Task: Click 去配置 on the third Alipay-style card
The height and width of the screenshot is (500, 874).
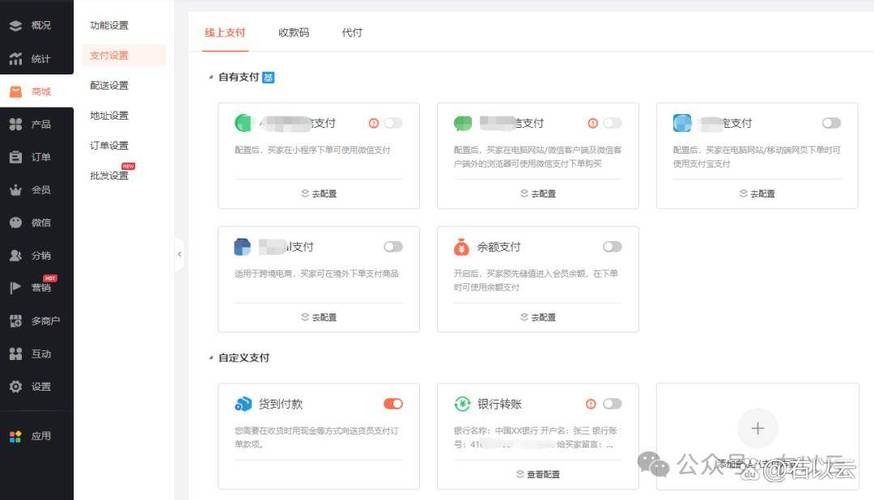Action: click(x=757, y=193)
